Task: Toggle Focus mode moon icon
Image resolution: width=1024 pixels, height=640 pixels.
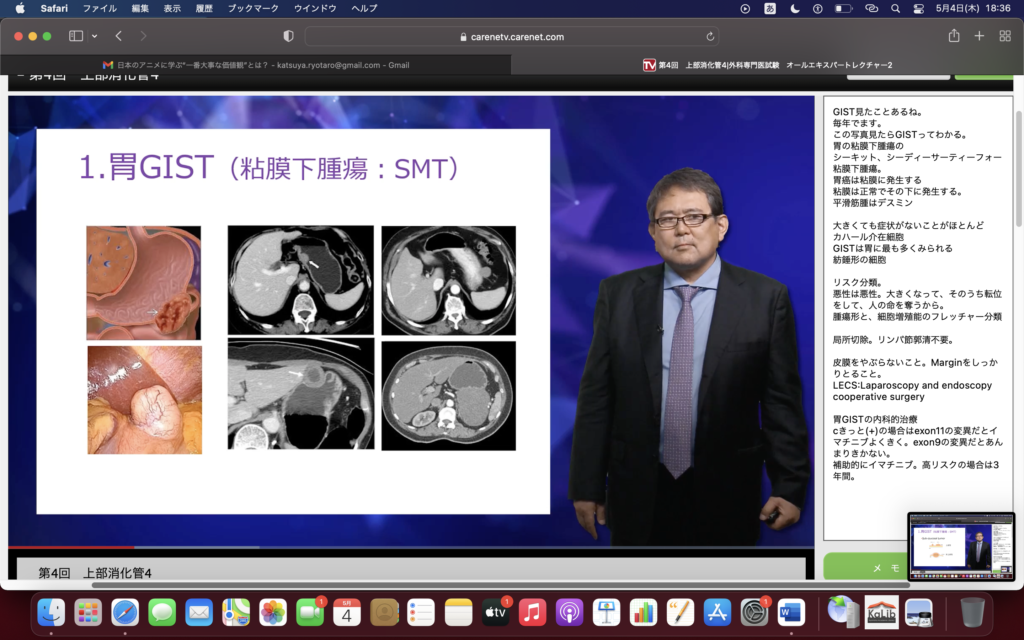Action: (x=795, y=8)
